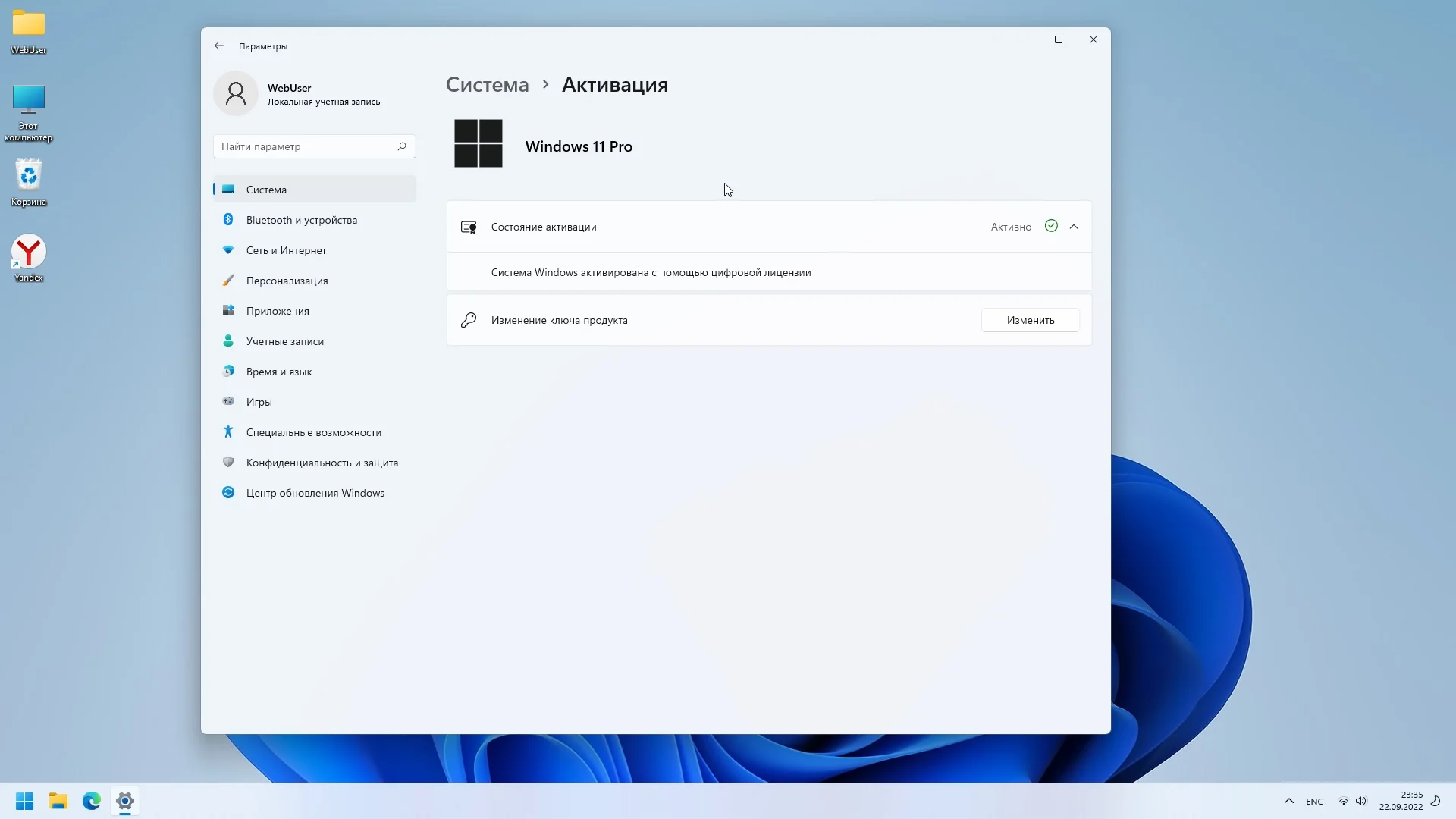This screenshot has width=1456, height=819.
Task: Click the WebUser account profile
Action: pyautogui.click(x=297, y=94)
